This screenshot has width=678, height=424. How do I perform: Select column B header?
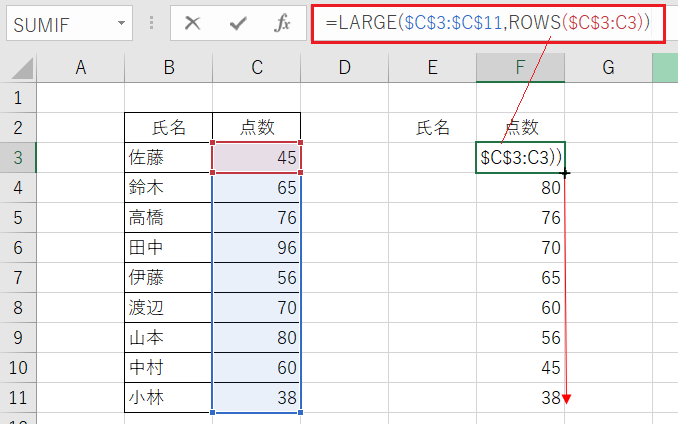(169, 67)
